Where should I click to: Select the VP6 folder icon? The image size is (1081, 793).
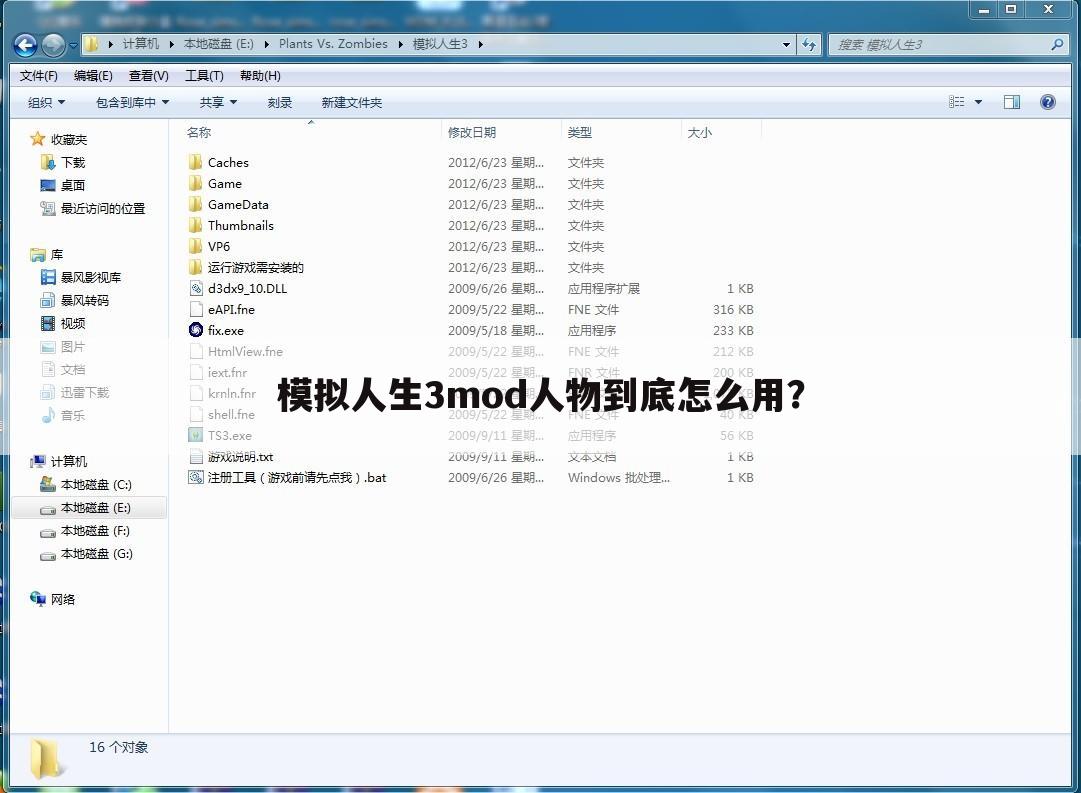coord(196,246)
